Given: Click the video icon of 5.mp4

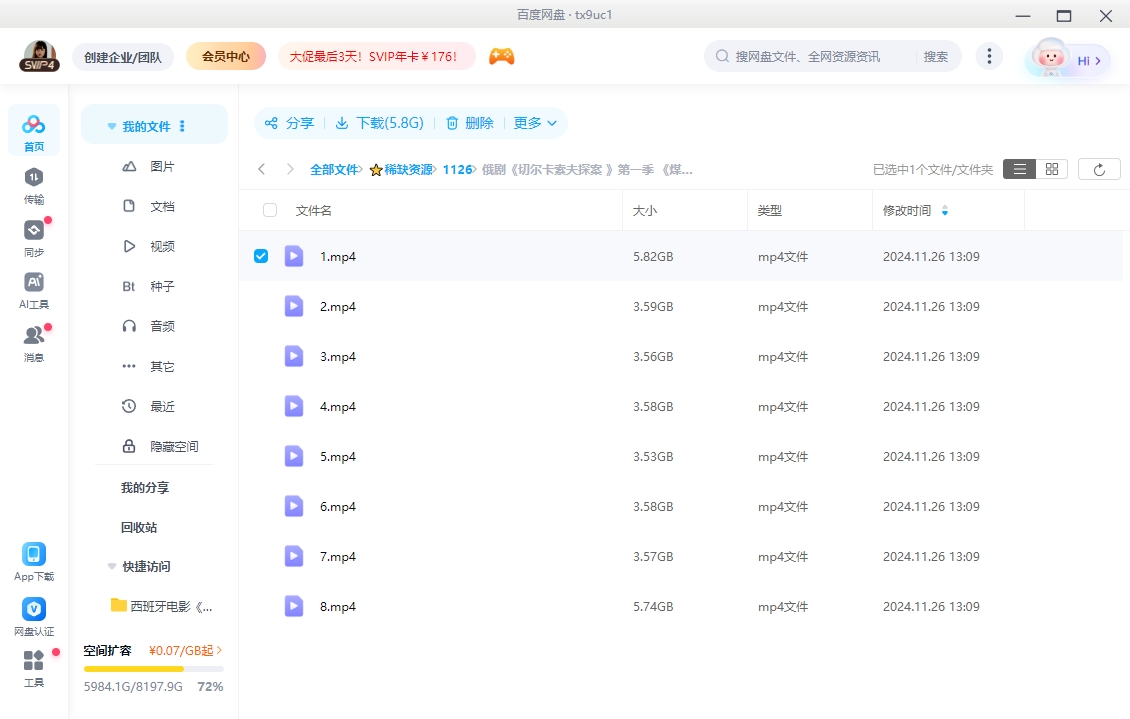Looking at the screenshot, I should pos(293,456).
